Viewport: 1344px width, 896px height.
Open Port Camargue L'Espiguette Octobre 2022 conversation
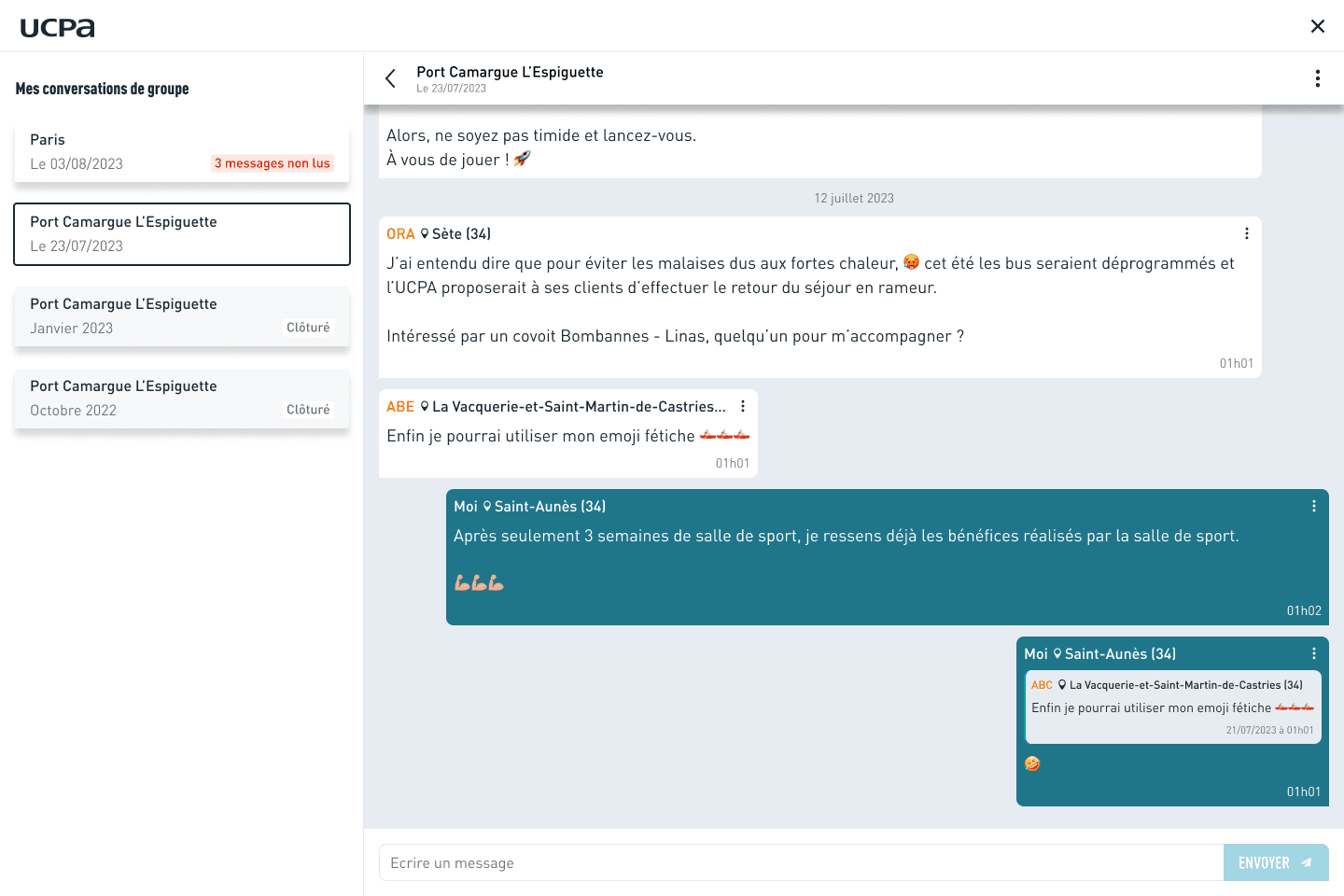click(x=182, y=398)
